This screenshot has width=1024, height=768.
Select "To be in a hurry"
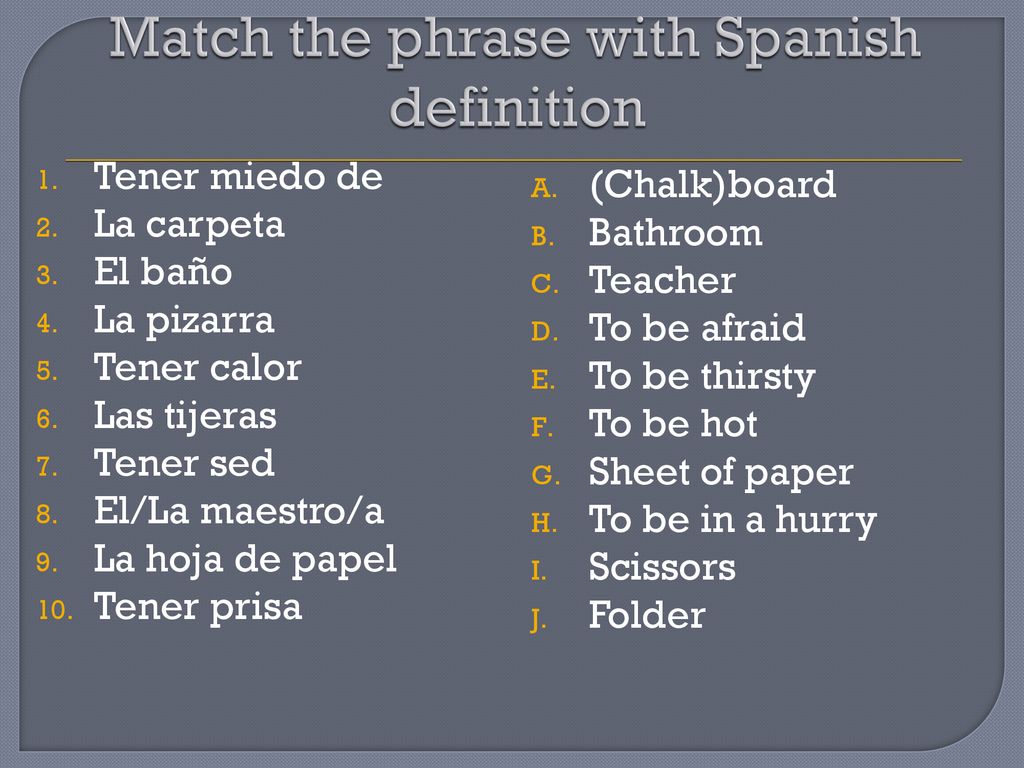733,521
